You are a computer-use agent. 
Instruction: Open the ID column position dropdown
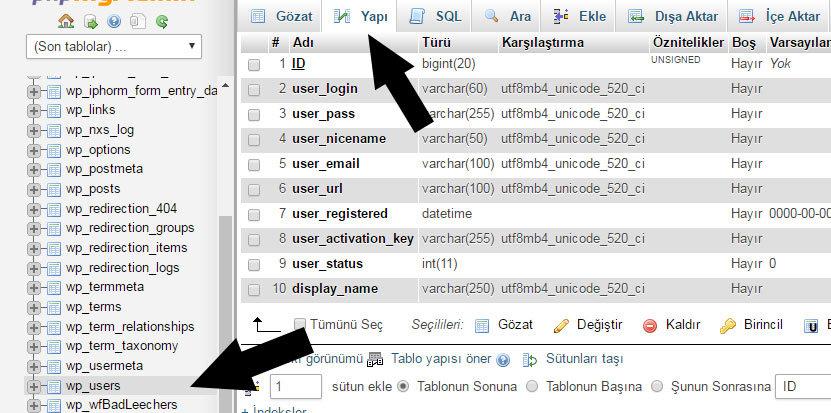coord(803,386)
